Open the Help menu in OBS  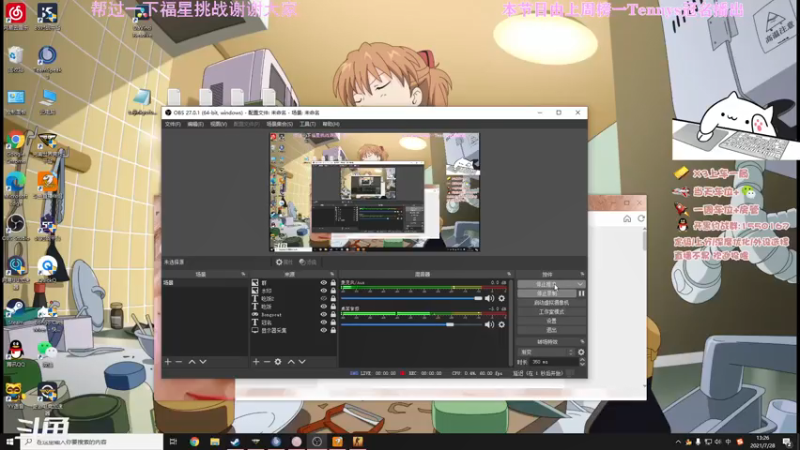(331, 124)
